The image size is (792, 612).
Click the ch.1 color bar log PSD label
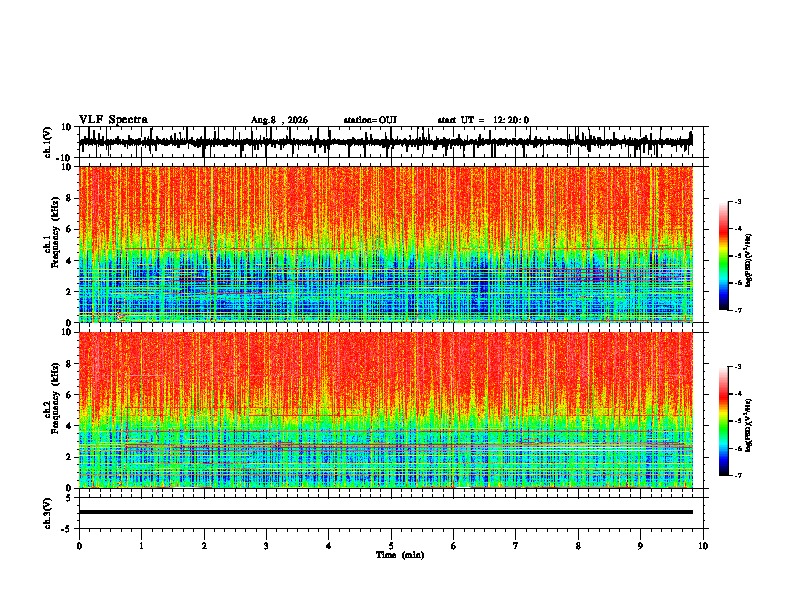click(x=748, y=261)
